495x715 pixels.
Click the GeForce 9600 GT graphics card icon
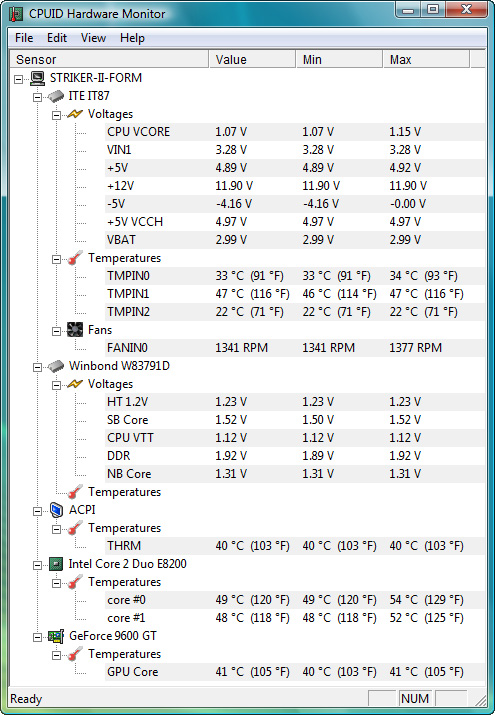point(56,636)
